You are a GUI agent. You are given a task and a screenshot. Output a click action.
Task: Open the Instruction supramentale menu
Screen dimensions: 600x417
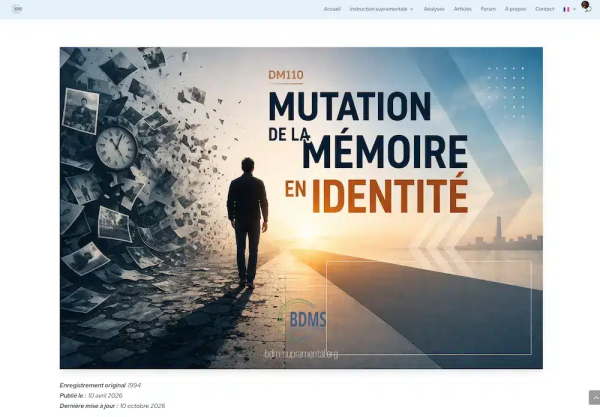click(378, 9)
